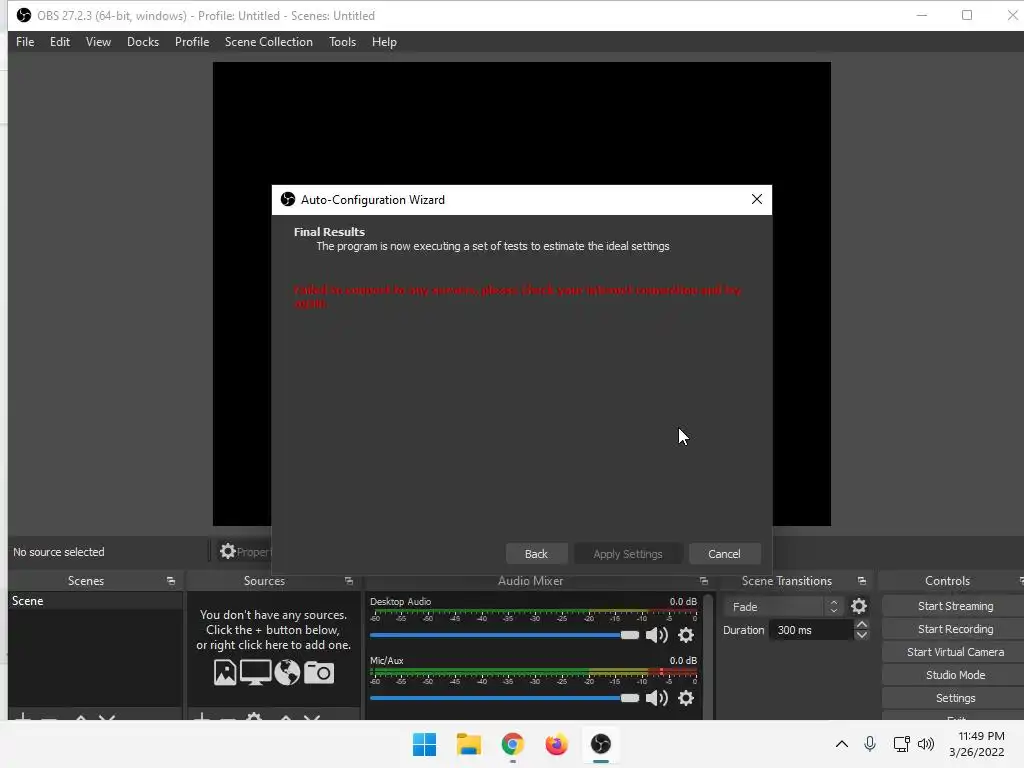Open Mic/Aux gear settings

pos(686,698)
